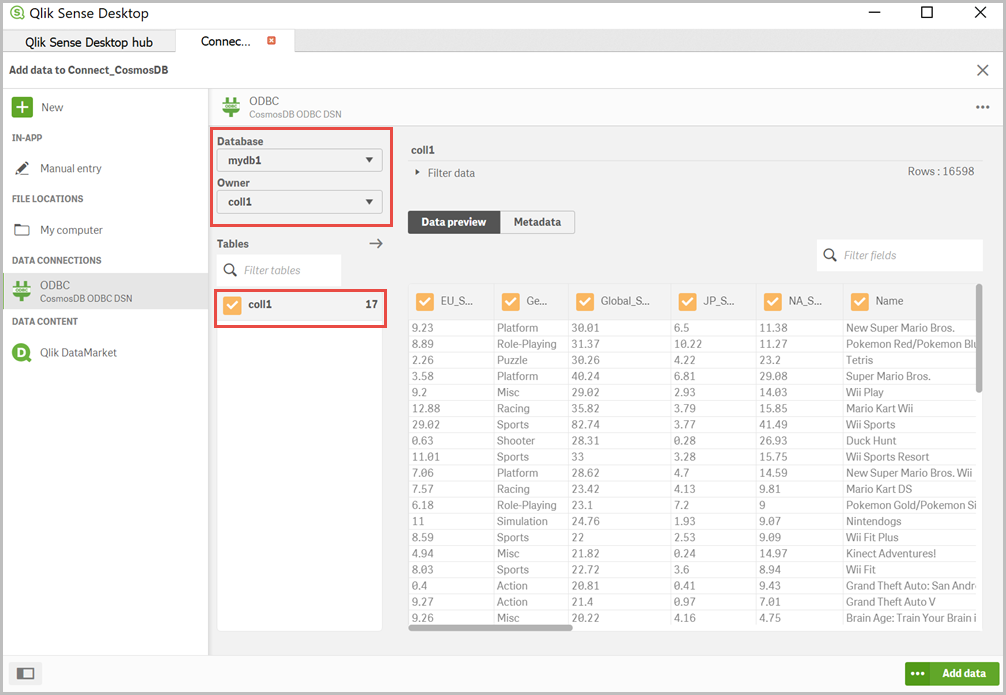
Task: Uncheck Ge... field checkbox
Action: tap(511, 301)
